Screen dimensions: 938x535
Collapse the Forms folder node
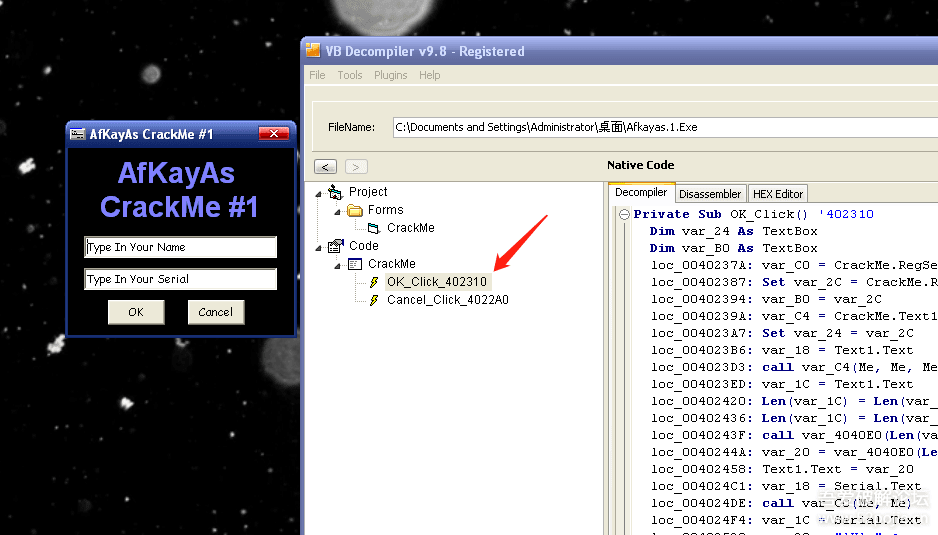338,211
